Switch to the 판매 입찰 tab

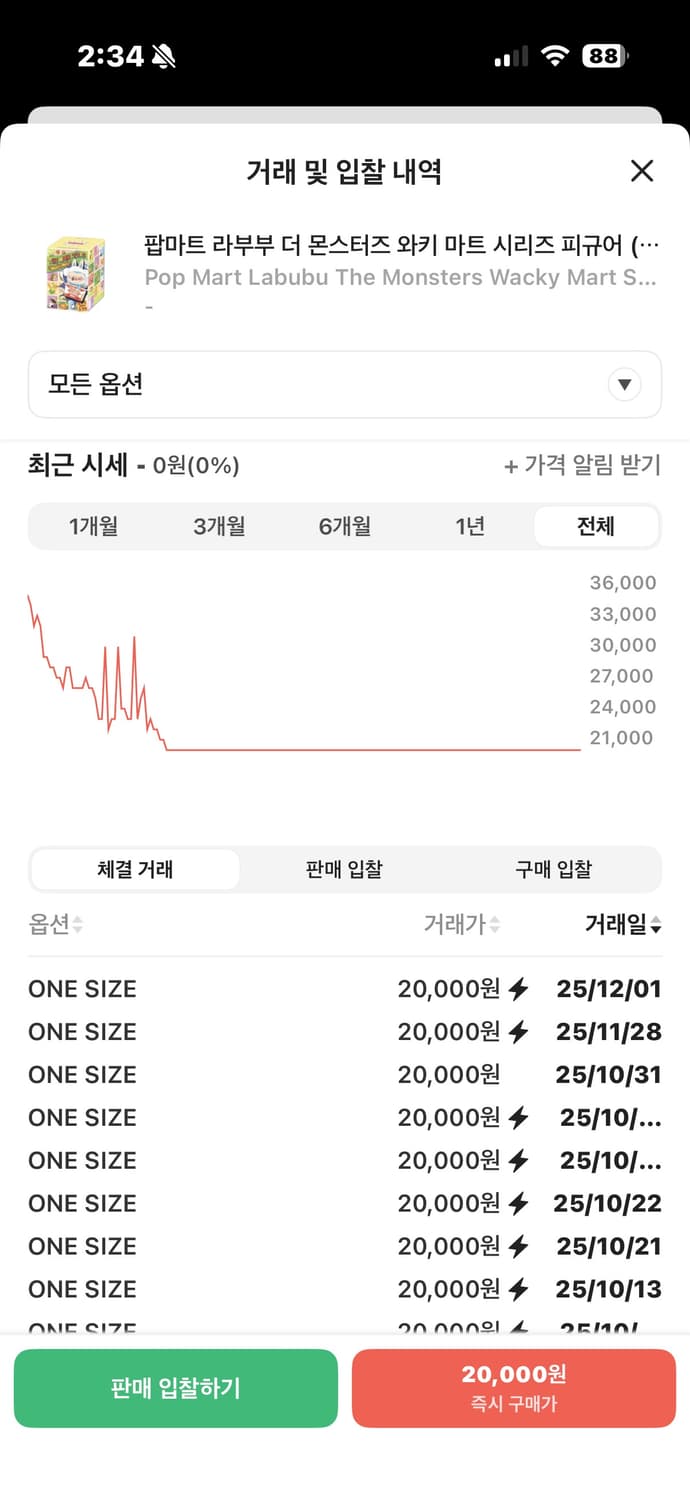344,869
